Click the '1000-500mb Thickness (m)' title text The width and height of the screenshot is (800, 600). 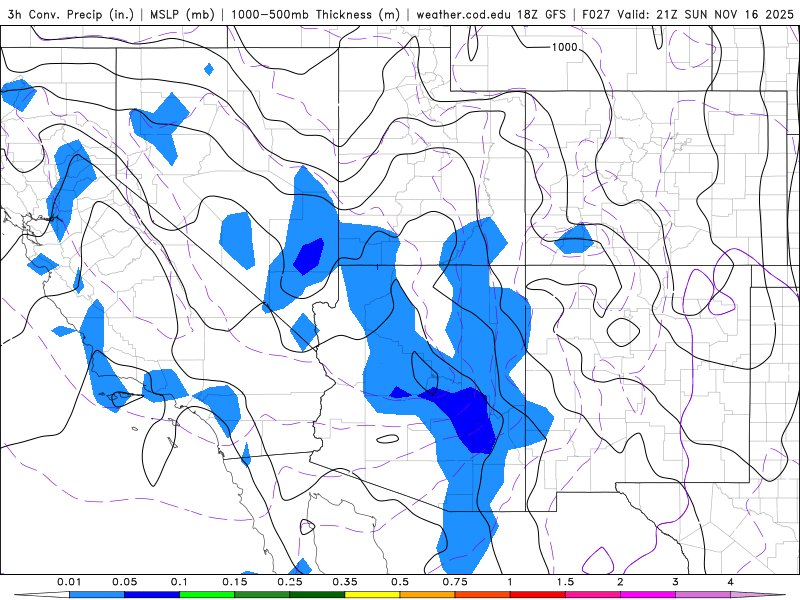315,14
